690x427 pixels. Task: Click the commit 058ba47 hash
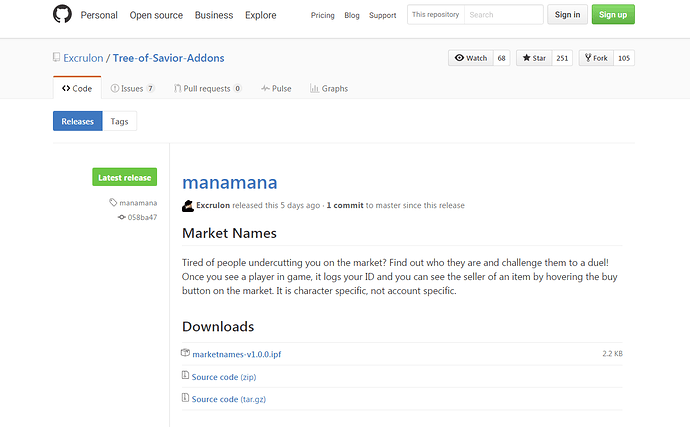(142, 217)
